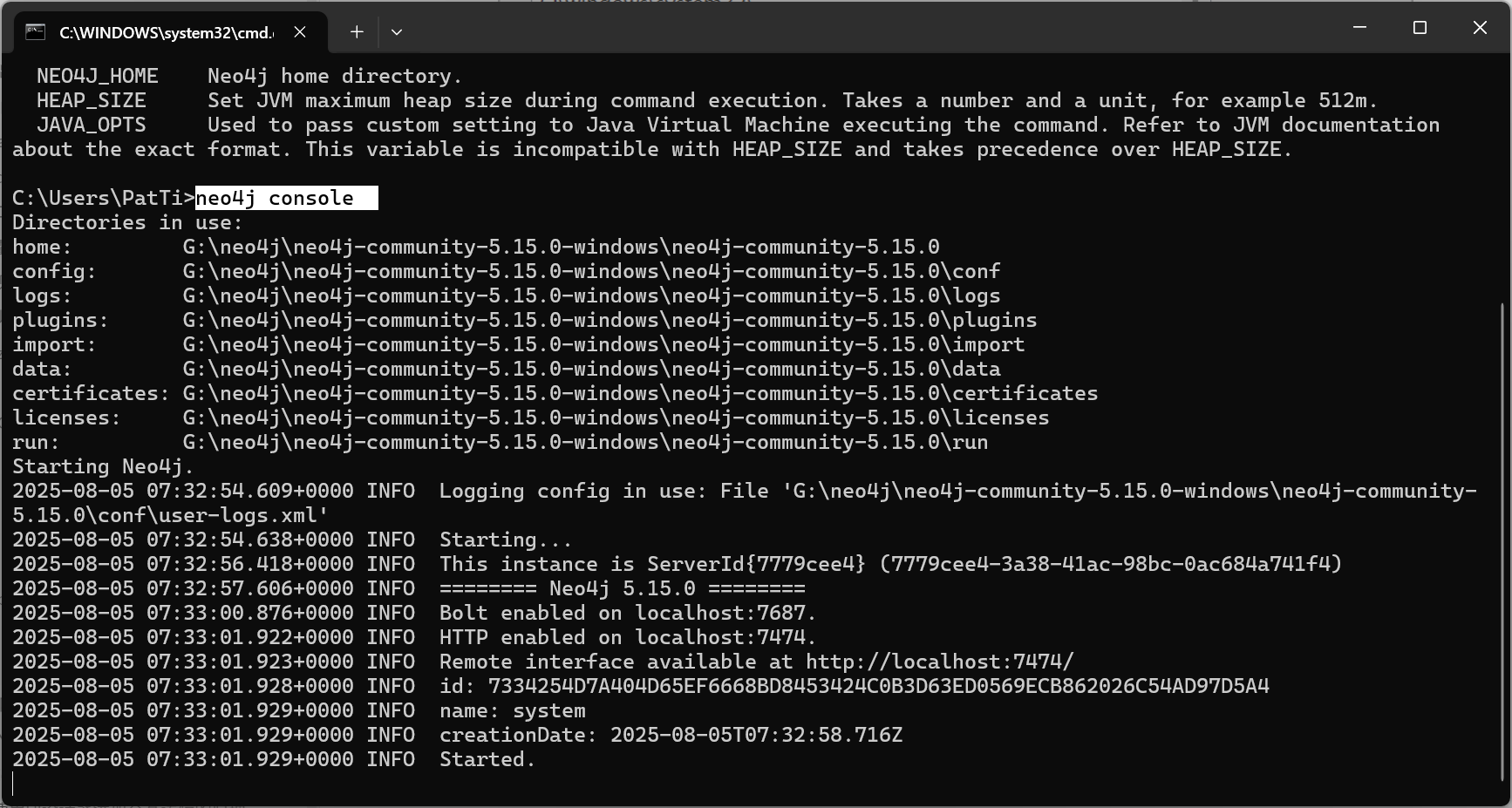Place cursor at bottom blinking caret
The image size is (1512, 808).
point(13,784)
